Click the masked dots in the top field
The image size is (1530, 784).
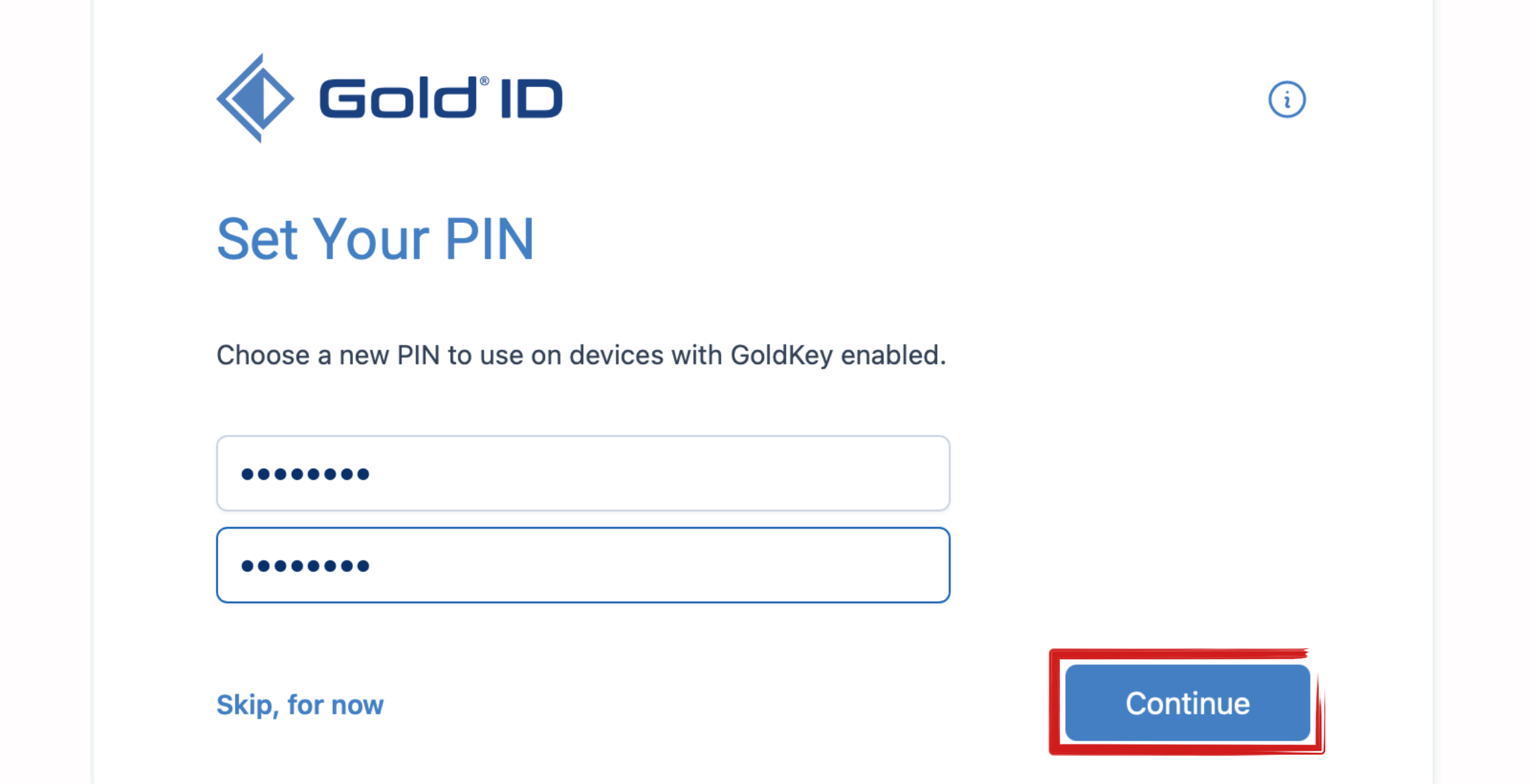305,474
